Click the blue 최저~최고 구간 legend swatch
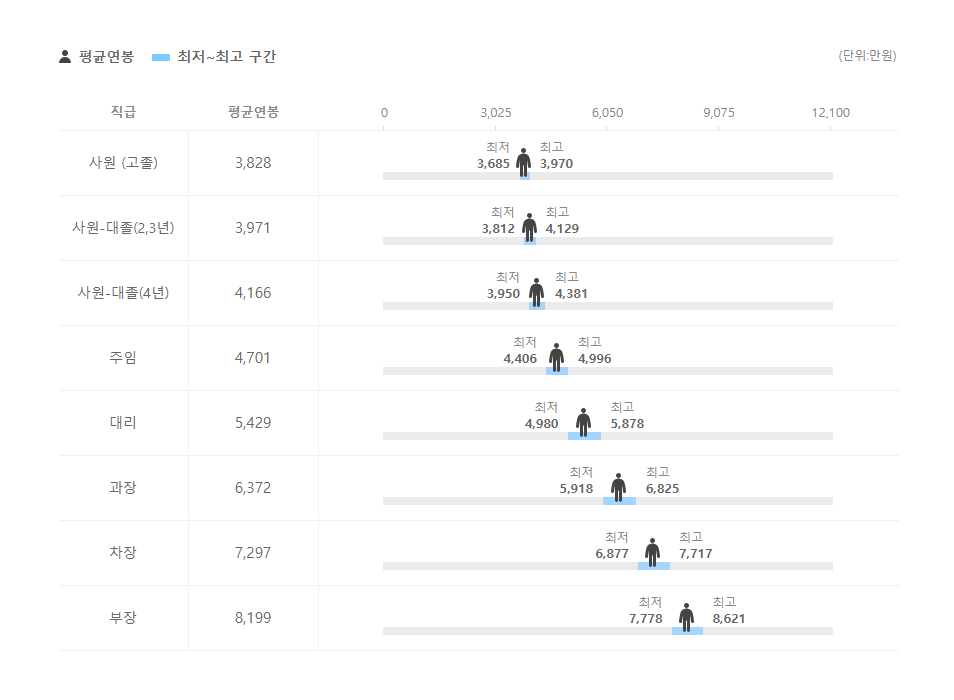The width and height of the screenshot is (954, 700). tap(161, 57)
